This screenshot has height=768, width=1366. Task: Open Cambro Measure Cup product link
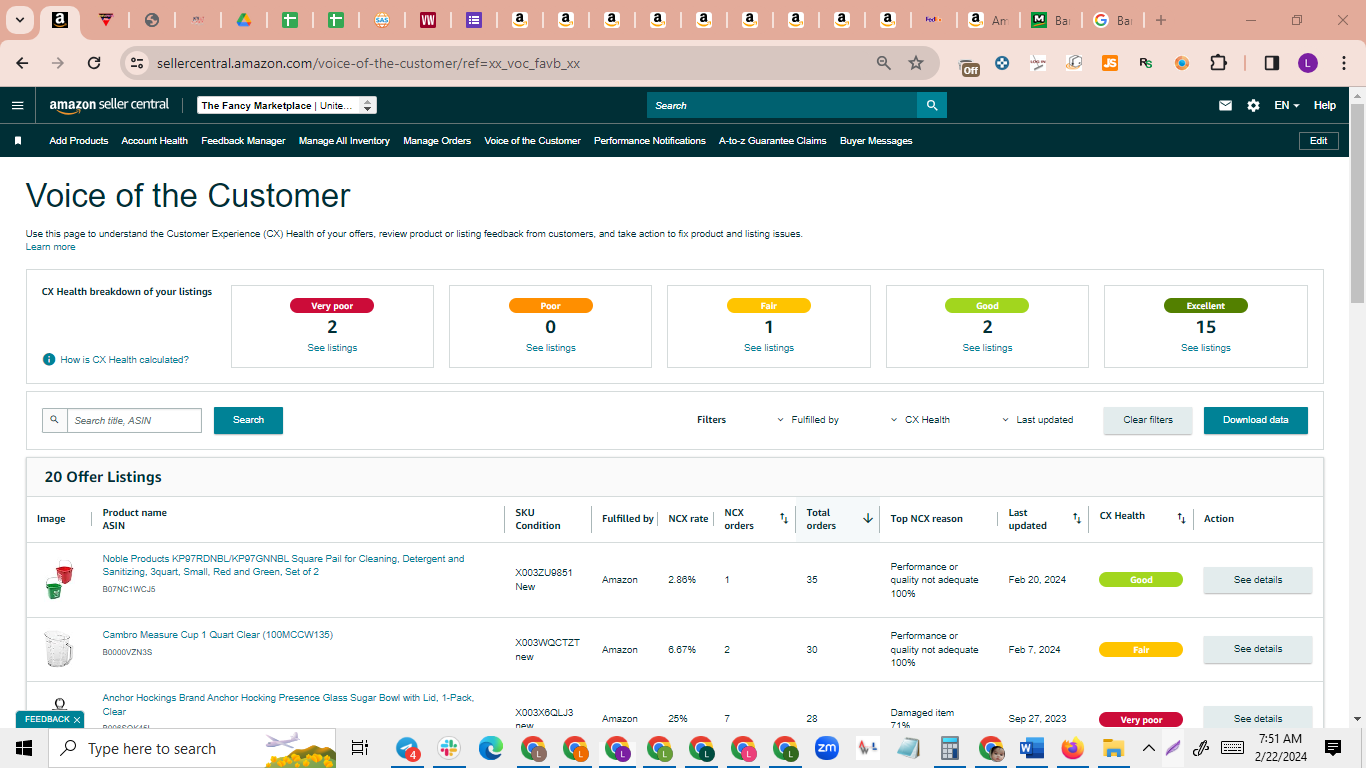click(218, 635)
